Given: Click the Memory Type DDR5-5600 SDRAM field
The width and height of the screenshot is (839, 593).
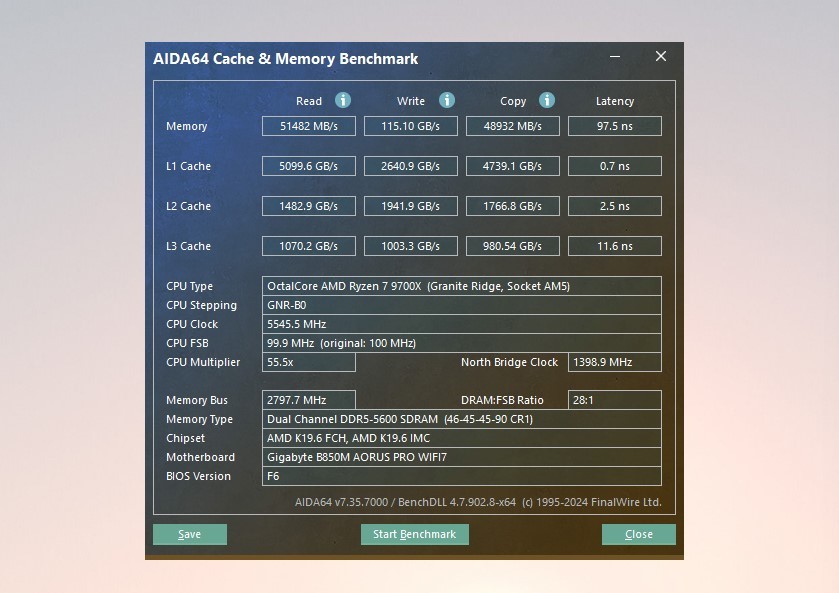Looking at the screenshot, I should coord(462,419).
